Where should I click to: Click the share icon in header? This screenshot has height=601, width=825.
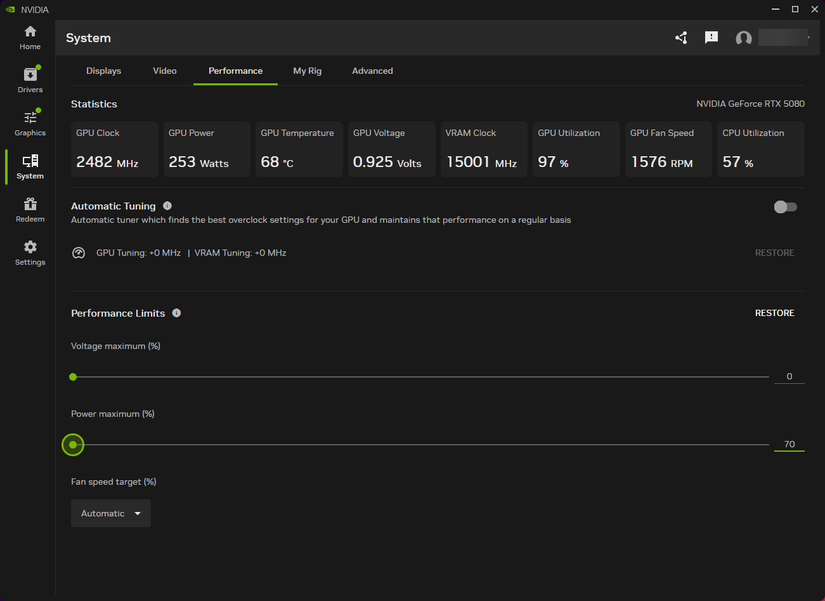click(681, 38)
